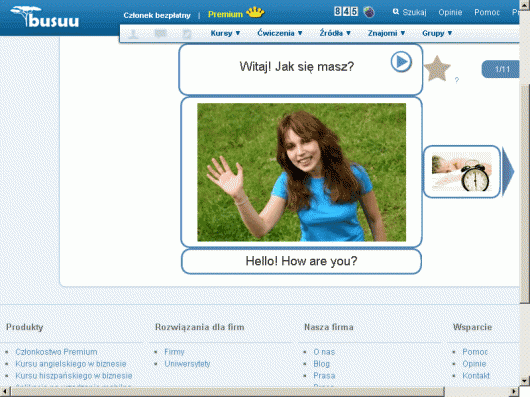The image size is (530, 397).
Task: Click the Rozwiązania dla firm heading
Action: coord(200,327)
